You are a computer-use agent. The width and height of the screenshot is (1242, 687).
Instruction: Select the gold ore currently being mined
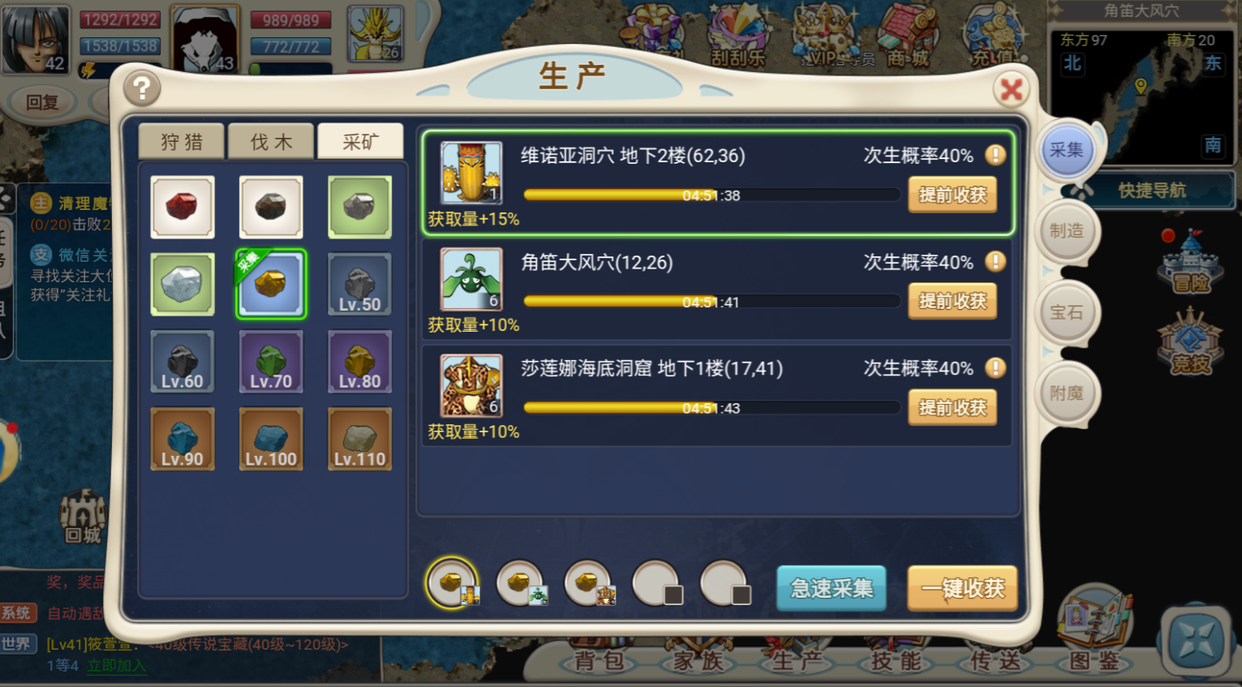[271, 285]
